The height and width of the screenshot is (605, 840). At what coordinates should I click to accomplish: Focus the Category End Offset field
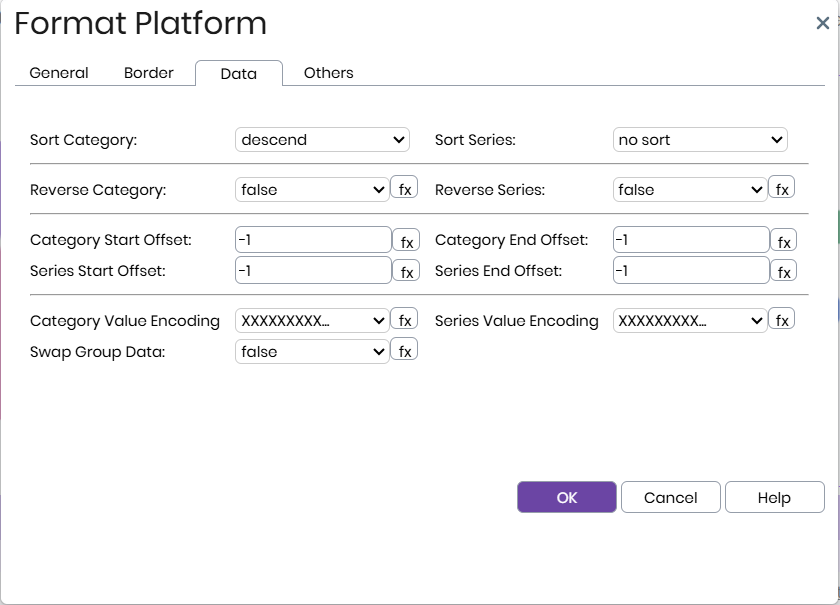tap(691, 240)
